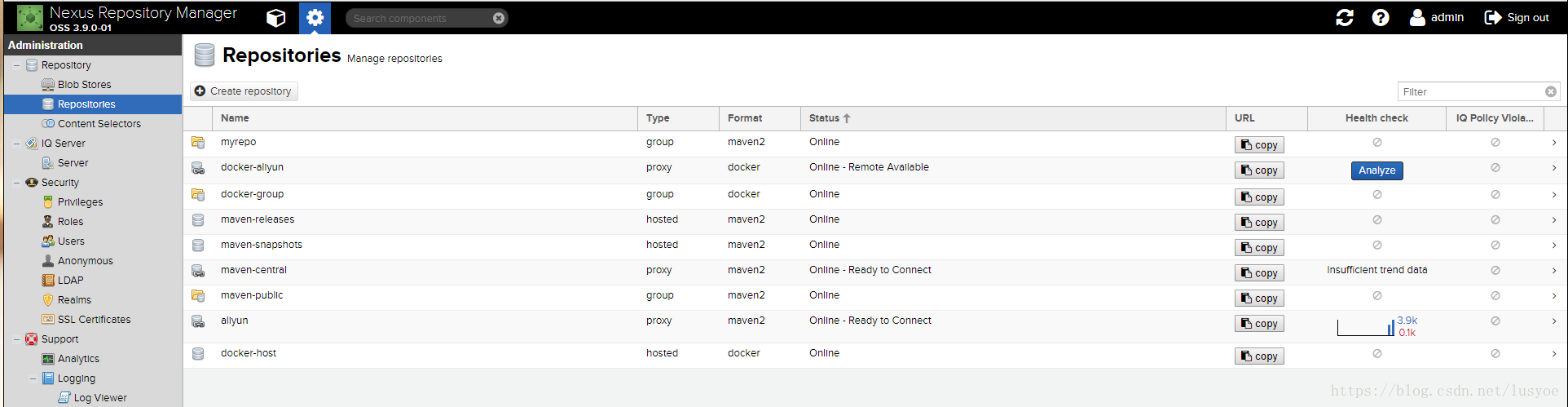Copy URL of myrepo repository
1568x407 pixels.
tap(1259, 145)
